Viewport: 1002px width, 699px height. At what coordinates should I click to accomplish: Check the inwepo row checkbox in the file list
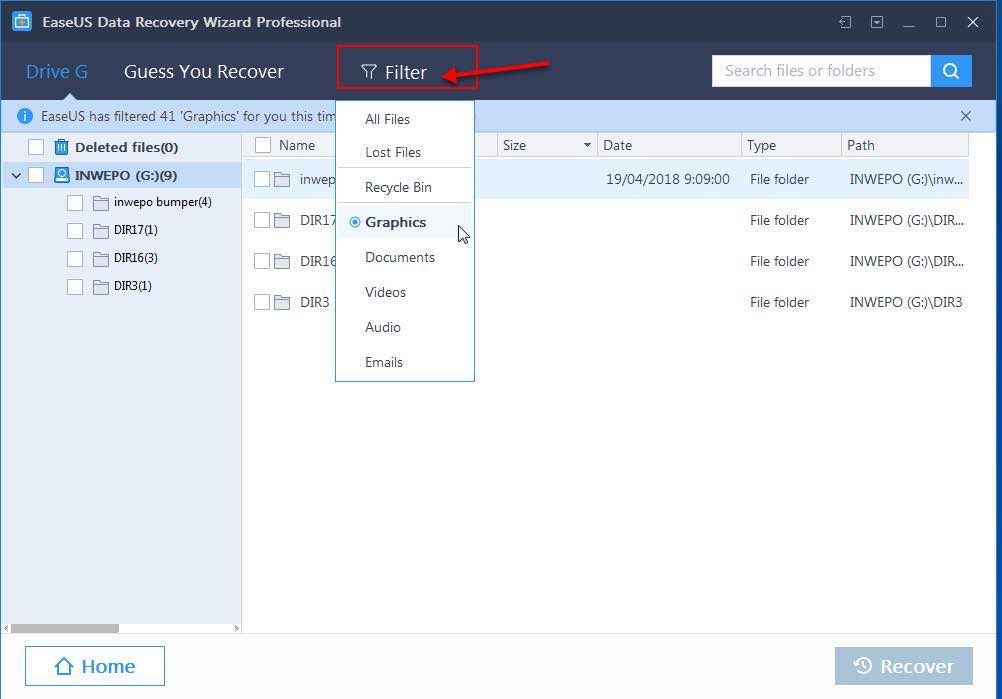tap(261, 179)
